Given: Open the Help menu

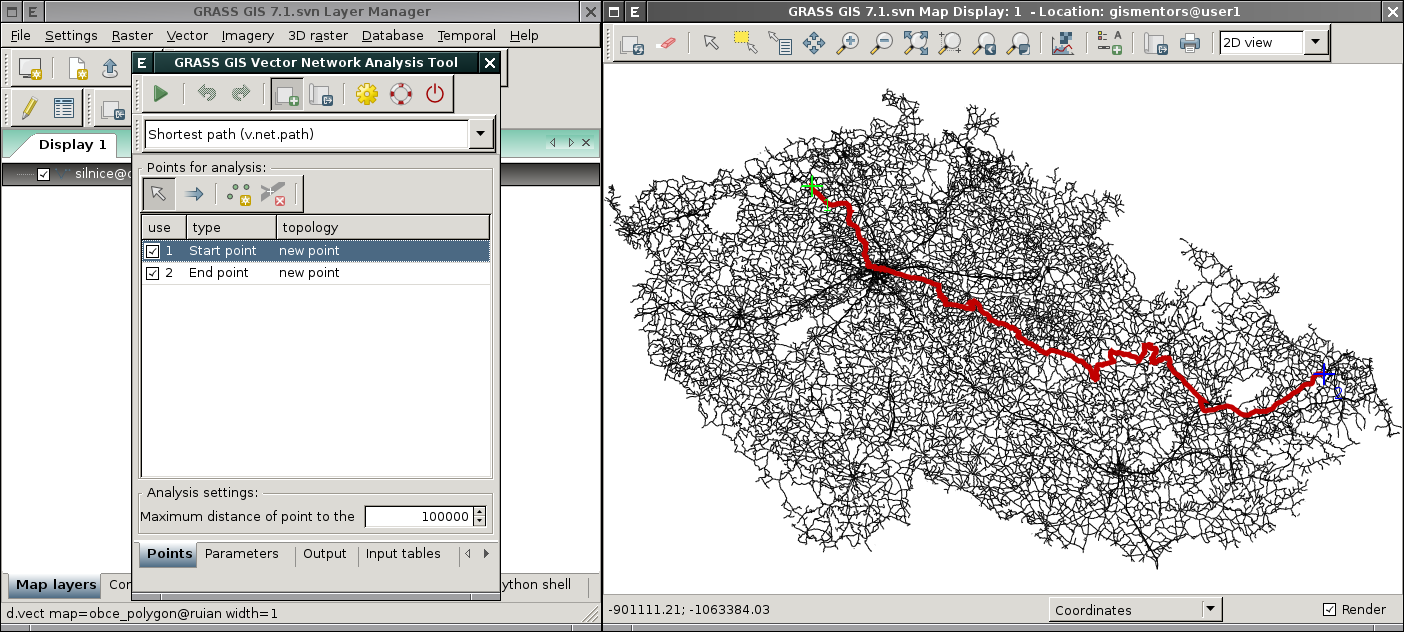Looking at the screenshot, I should [524, 35].
